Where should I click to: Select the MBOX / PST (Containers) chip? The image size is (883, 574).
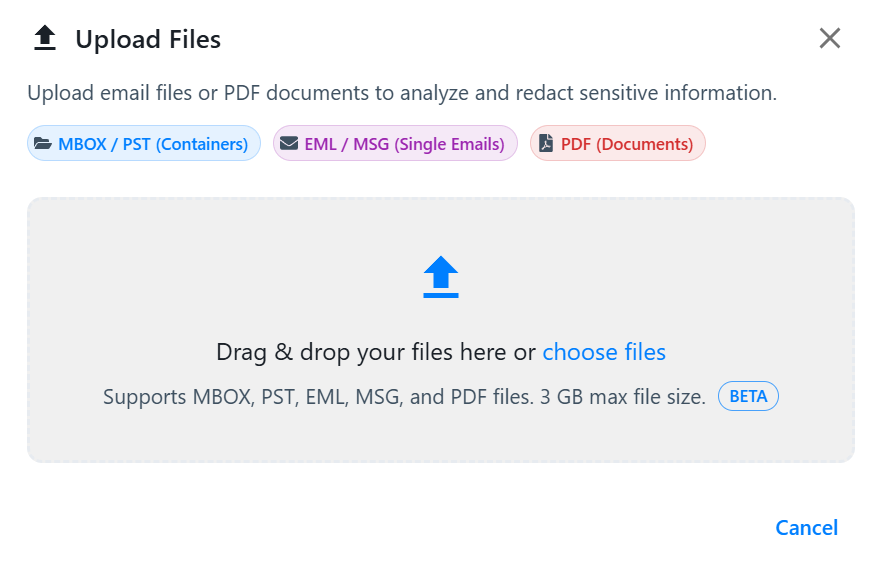[x=144, y=144]
